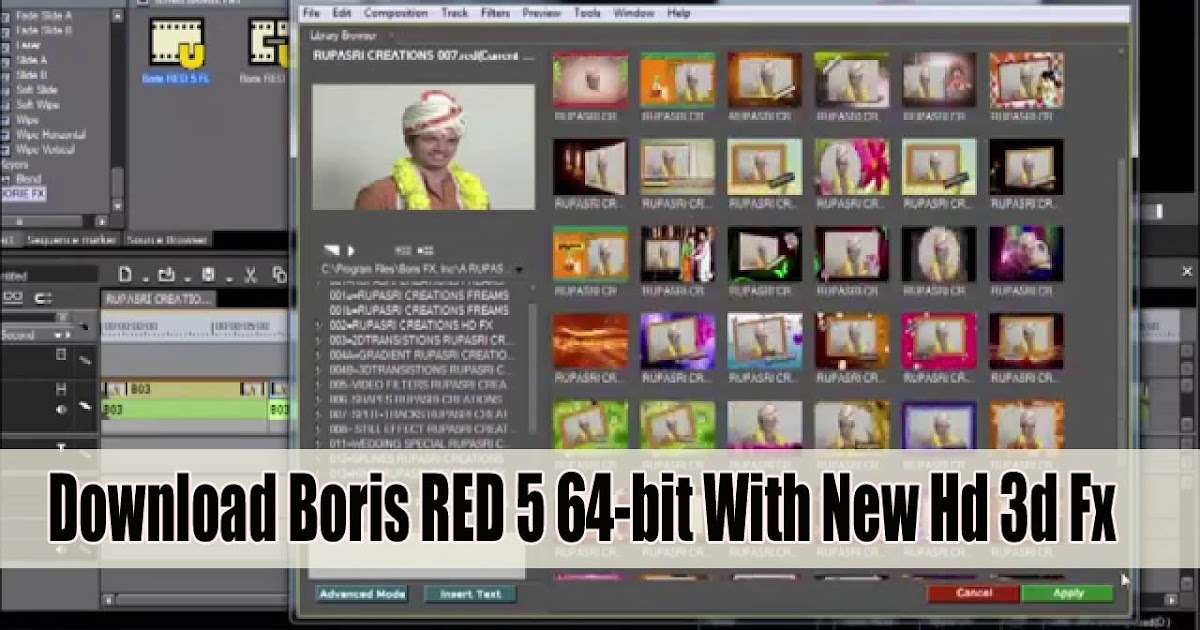Click the Insert Text button
Viewport: 1200px width, 630px height.
point(471,594)
